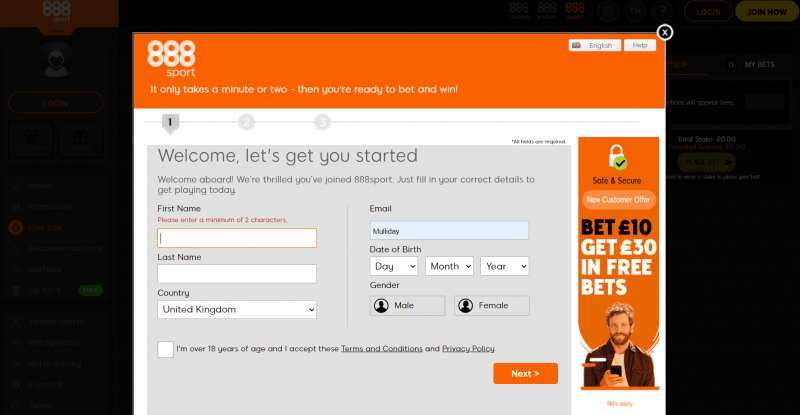
Task: Click the Home house icon in sidebar
Action: click(16, 185)
